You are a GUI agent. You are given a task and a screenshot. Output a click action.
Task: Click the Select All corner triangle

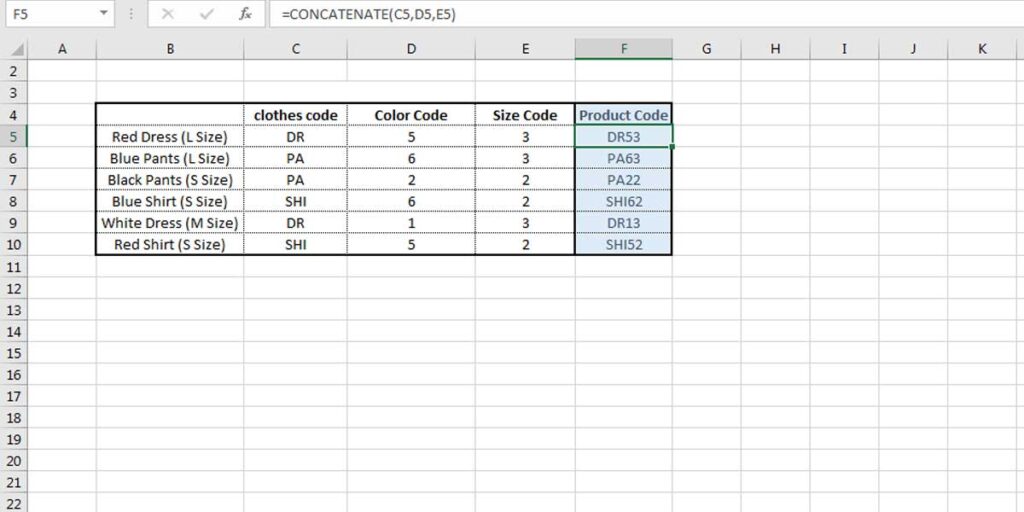[18, 50]
